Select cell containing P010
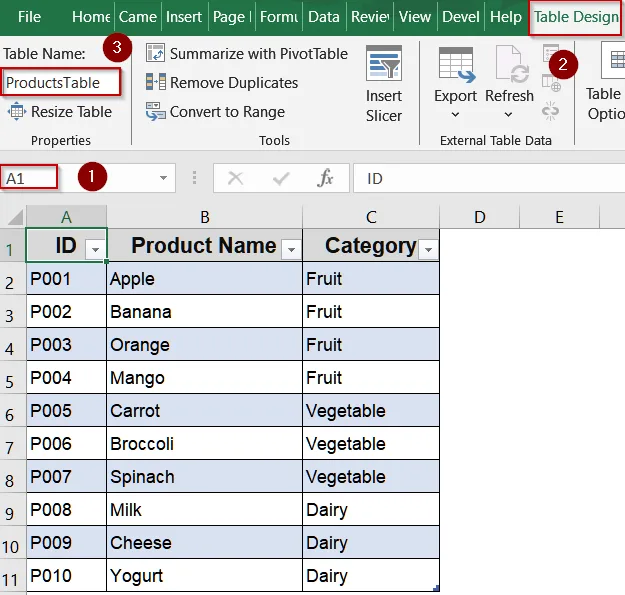 (66, 575)
